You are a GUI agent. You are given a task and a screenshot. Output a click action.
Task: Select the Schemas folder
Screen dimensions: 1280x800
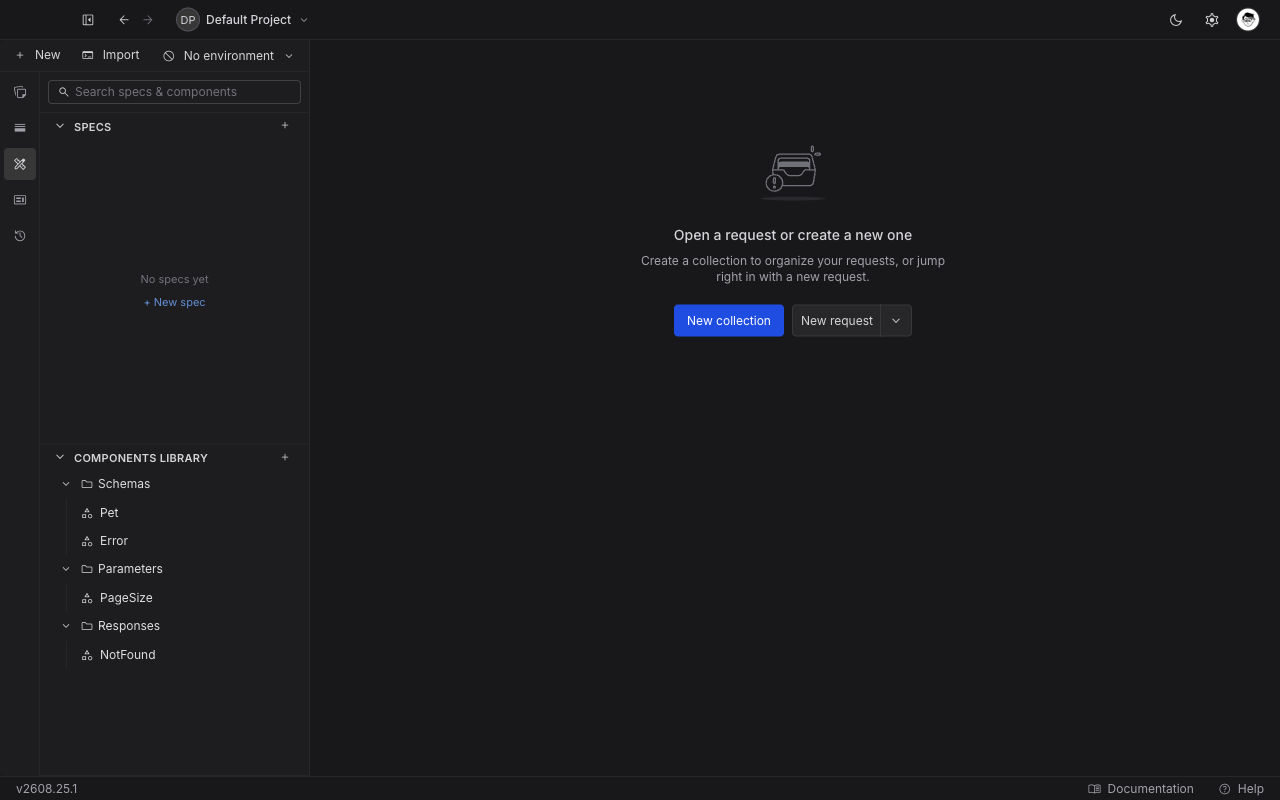(123, 484)
